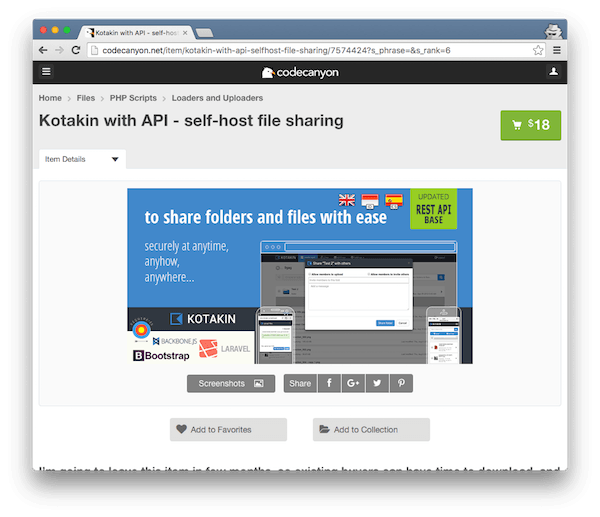Go to Files breadcrumb
The height and width of the screenshot is (517, 600).
(x=86, y=98)
